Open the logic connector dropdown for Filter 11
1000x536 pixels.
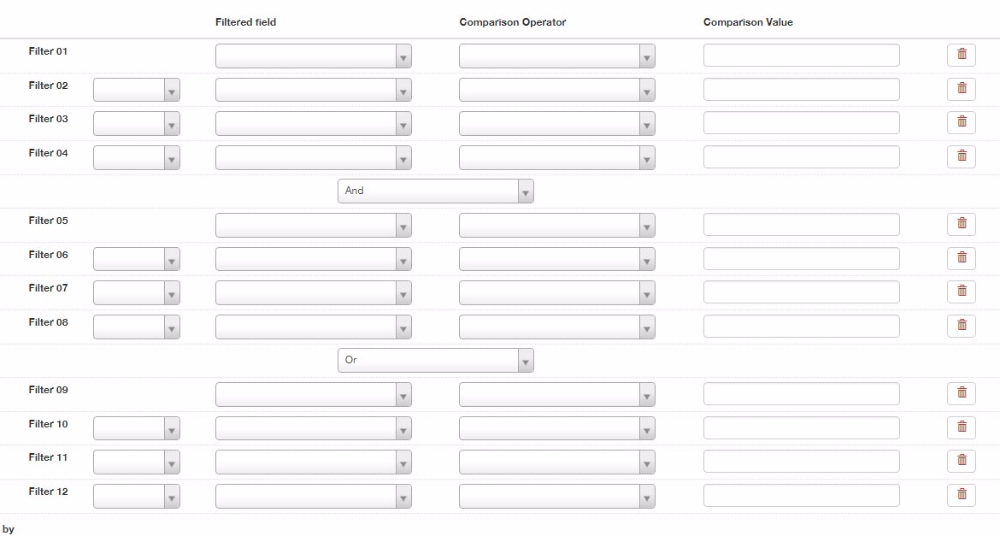click(x=136, y=462)
